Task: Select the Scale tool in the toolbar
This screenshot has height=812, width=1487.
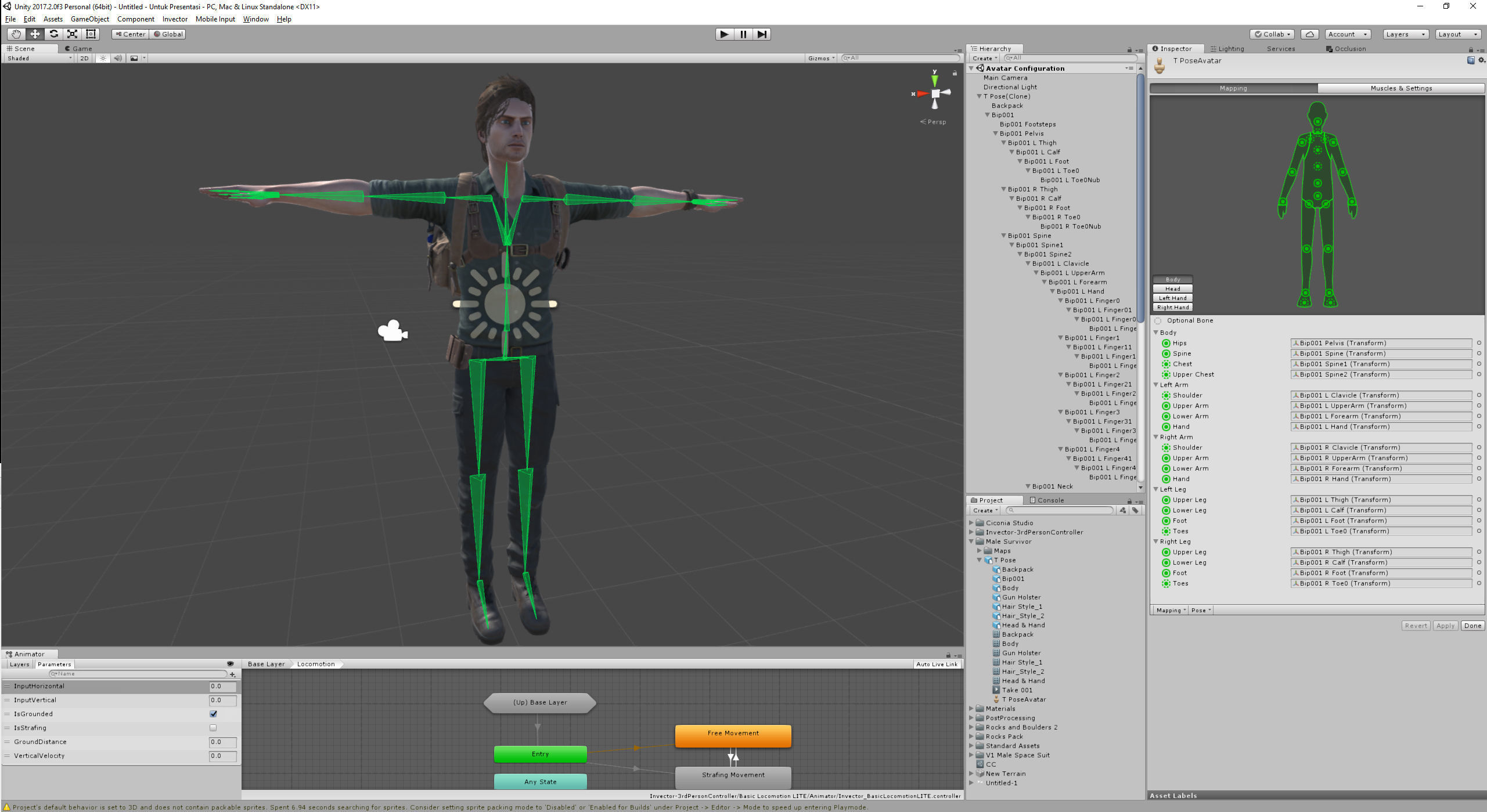Action: (x=72, y=34)
